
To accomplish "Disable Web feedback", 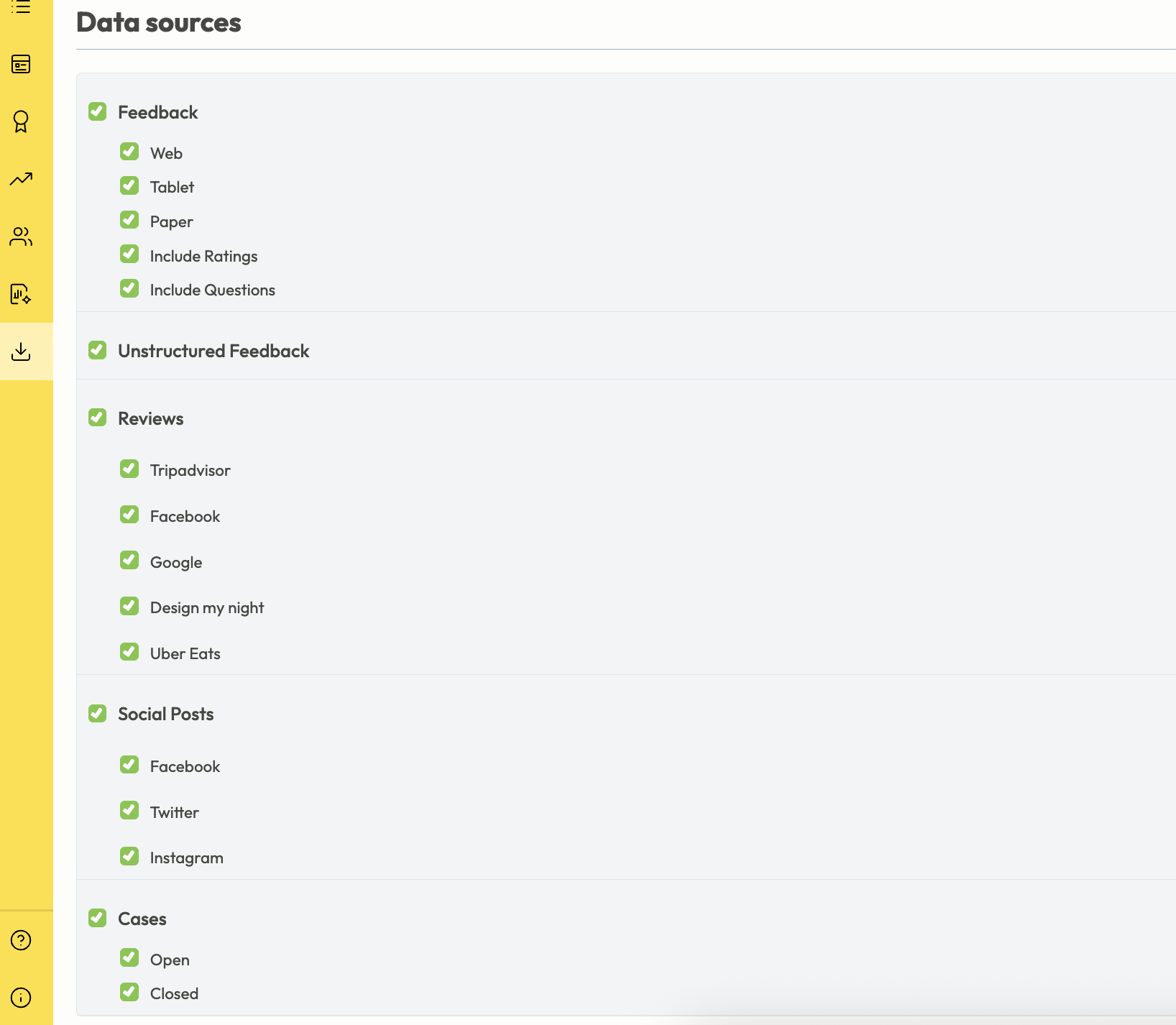I will point(129,151).
